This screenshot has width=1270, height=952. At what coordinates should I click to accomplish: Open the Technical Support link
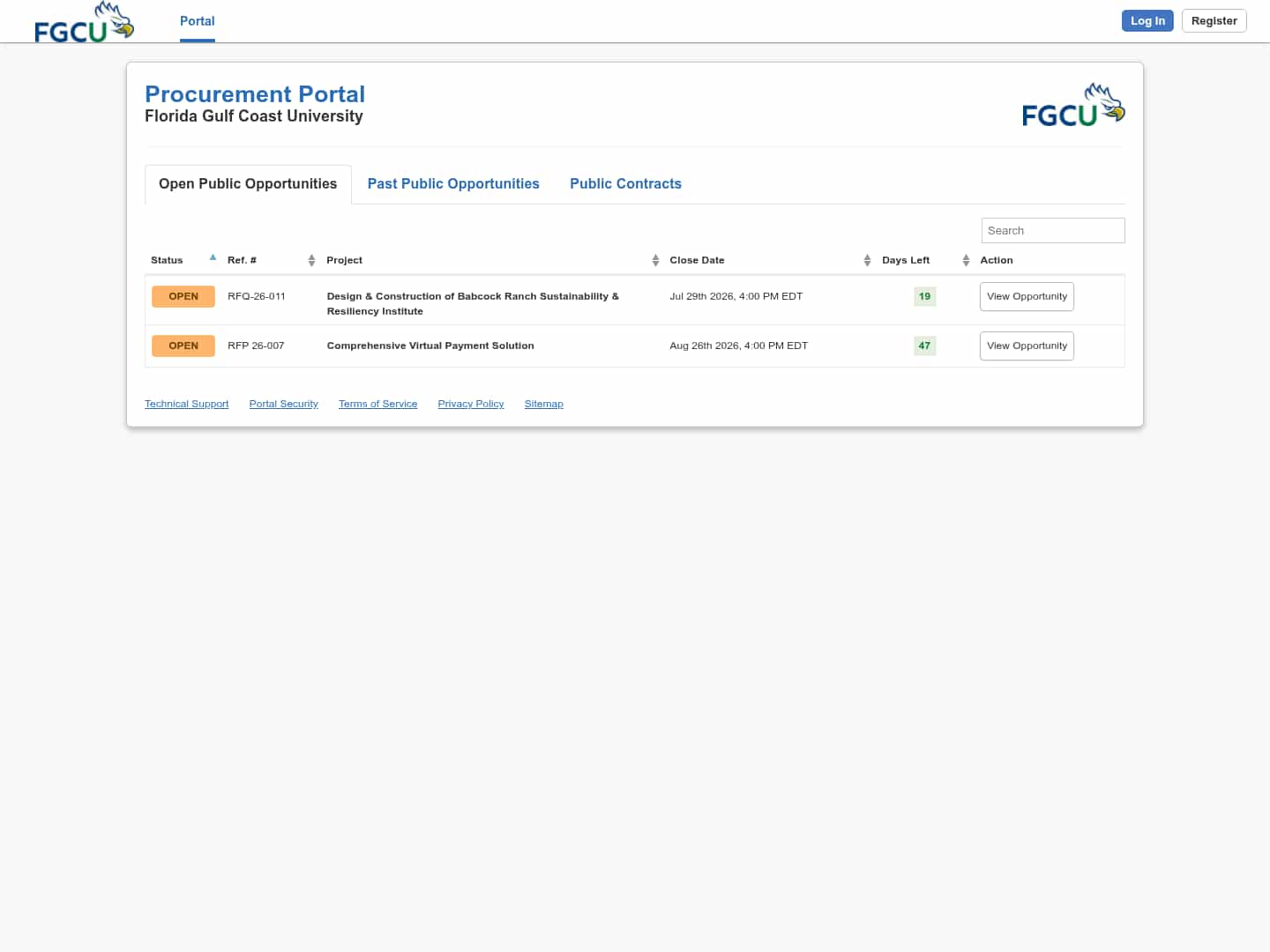tap(186, 404)
